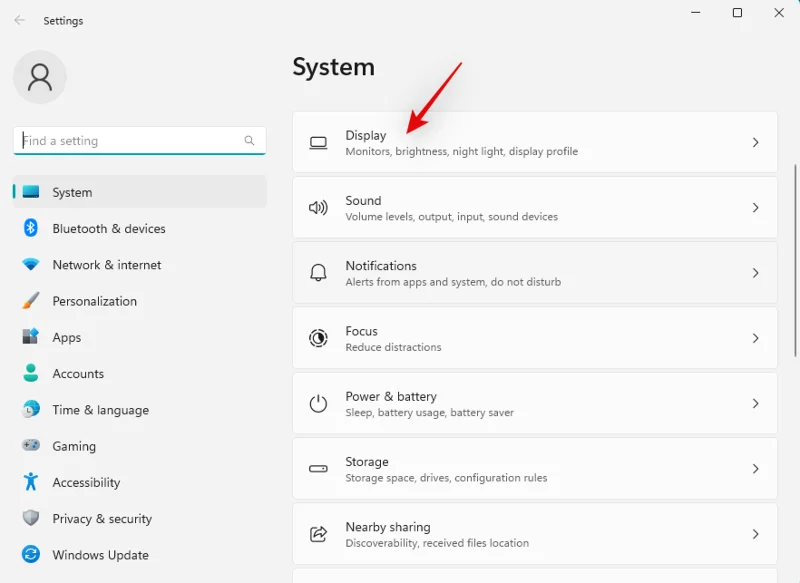Screen dimensions: 800x583
Task: Click the user profile avatar
Action: tap(40, 77)
